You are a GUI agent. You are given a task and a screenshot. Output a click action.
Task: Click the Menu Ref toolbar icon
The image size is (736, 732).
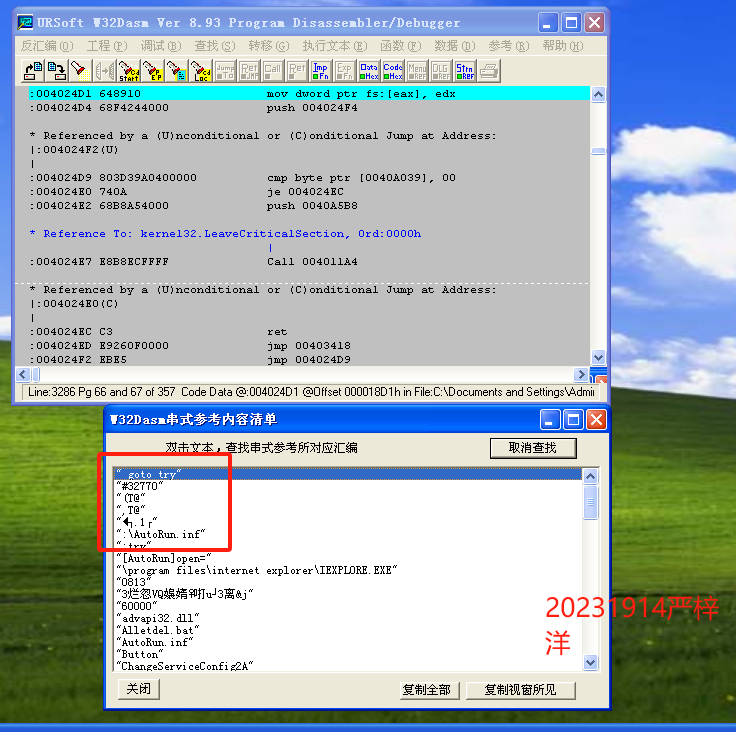(417, 71)
